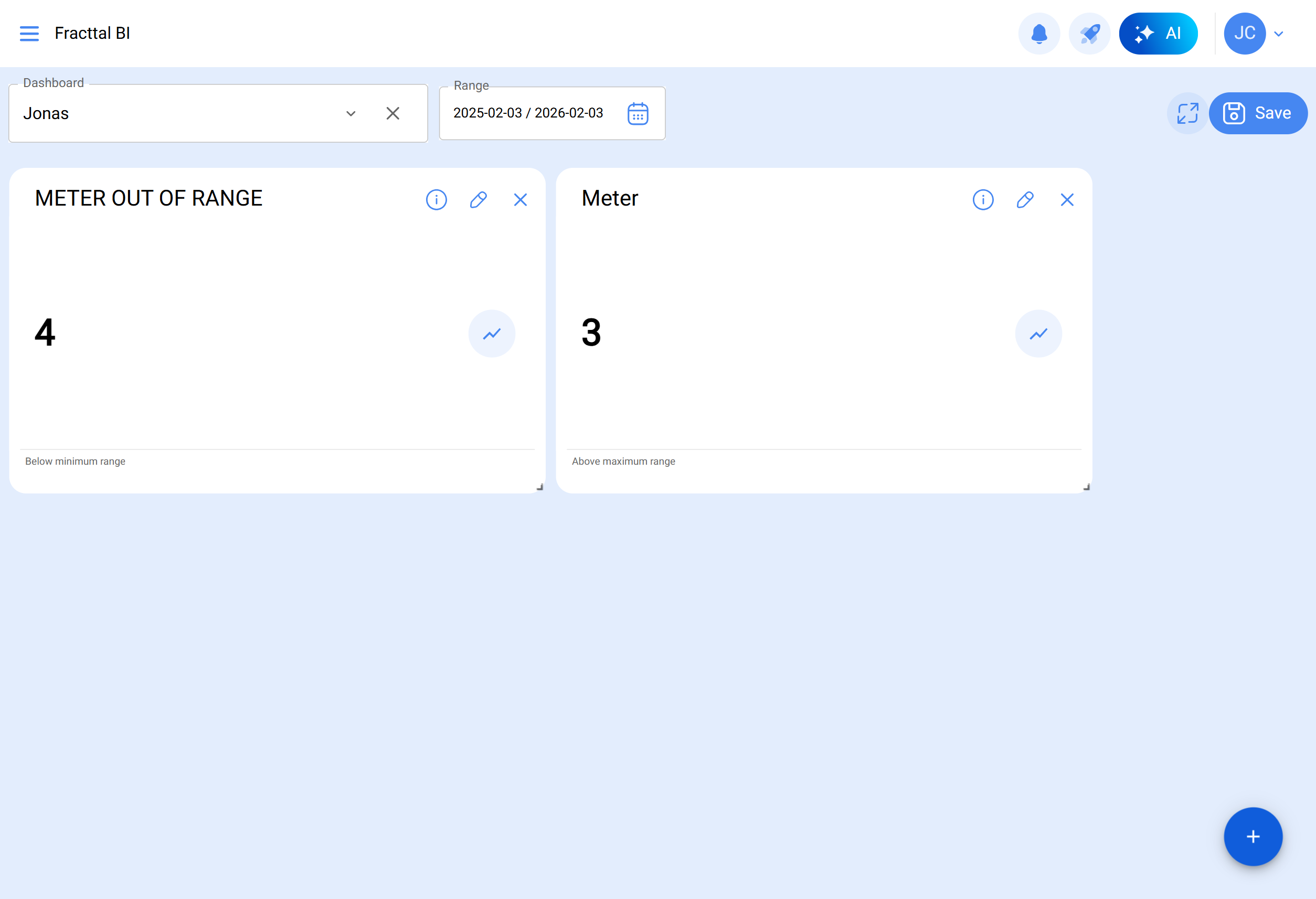Add a new widget with plus button

[x=1253, y=836]
